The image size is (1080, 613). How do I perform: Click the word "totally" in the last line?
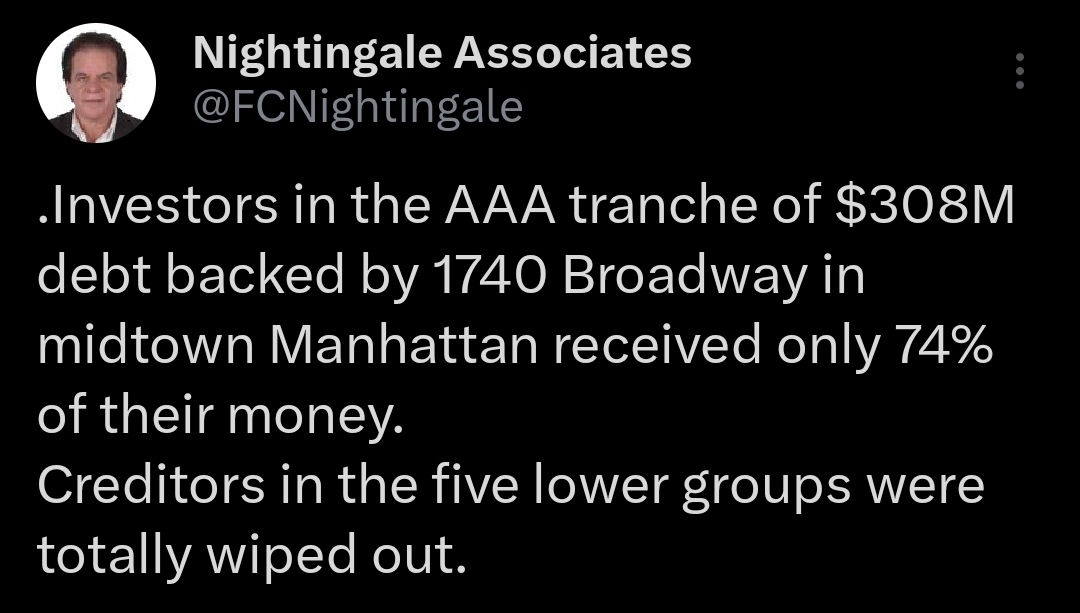112,551
